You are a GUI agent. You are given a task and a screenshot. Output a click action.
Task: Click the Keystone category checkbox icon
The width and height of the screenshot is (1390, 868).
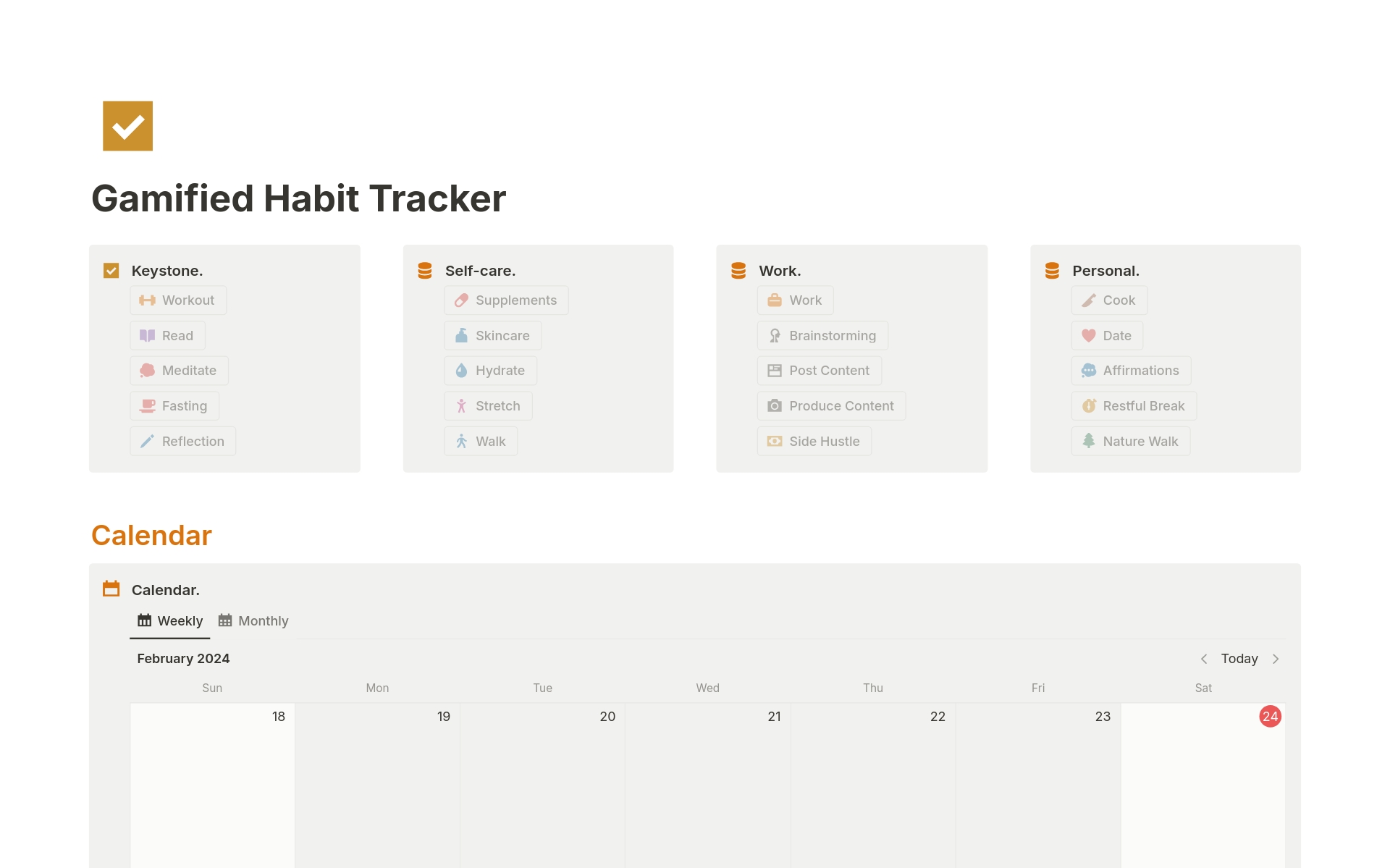tap(113, 269)
